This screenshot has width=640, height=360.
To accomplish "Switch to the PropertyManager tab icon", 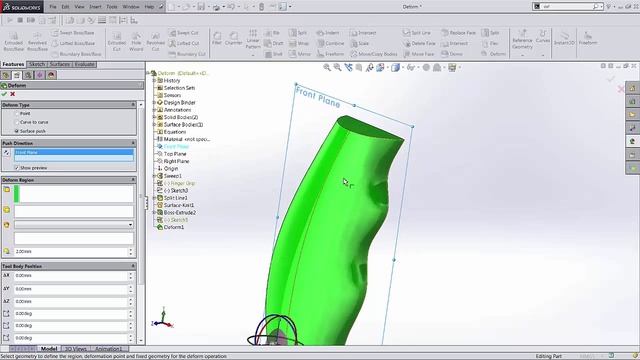I will coord(17,75).
